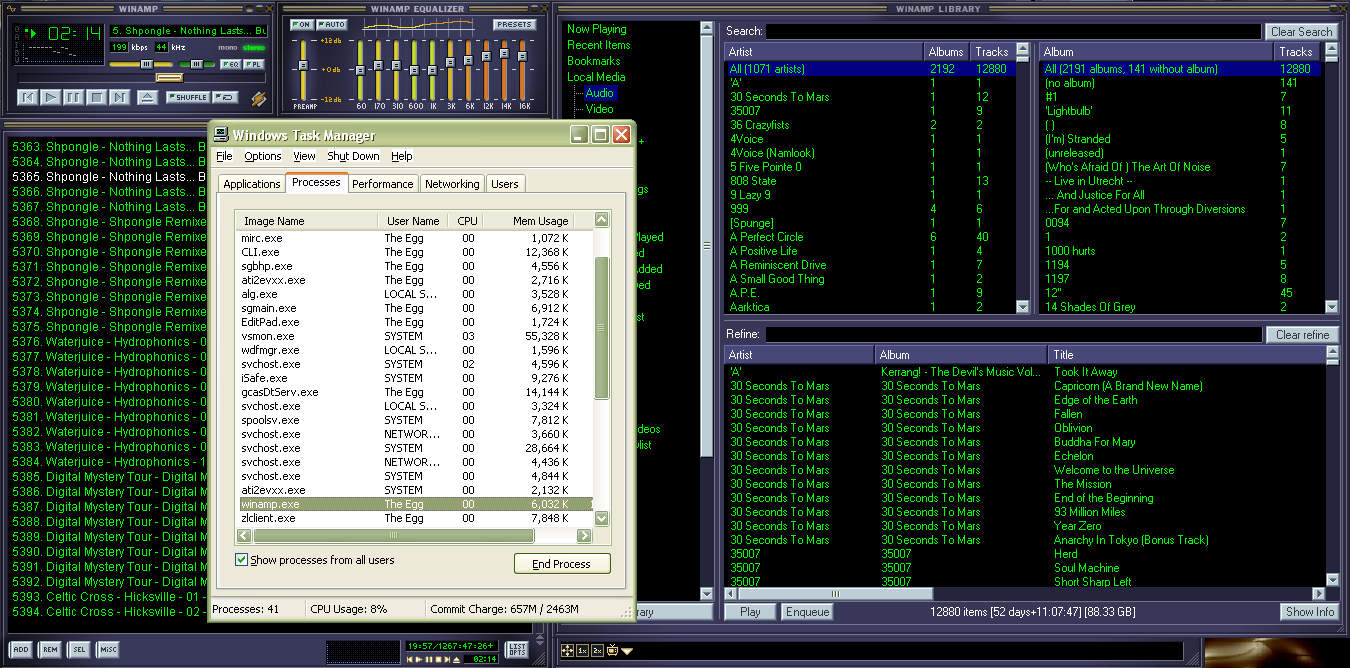Click the song seek bar in Winamp
Image resolution: width=1350 pixels, height=668 pixels.
[141, 77]
